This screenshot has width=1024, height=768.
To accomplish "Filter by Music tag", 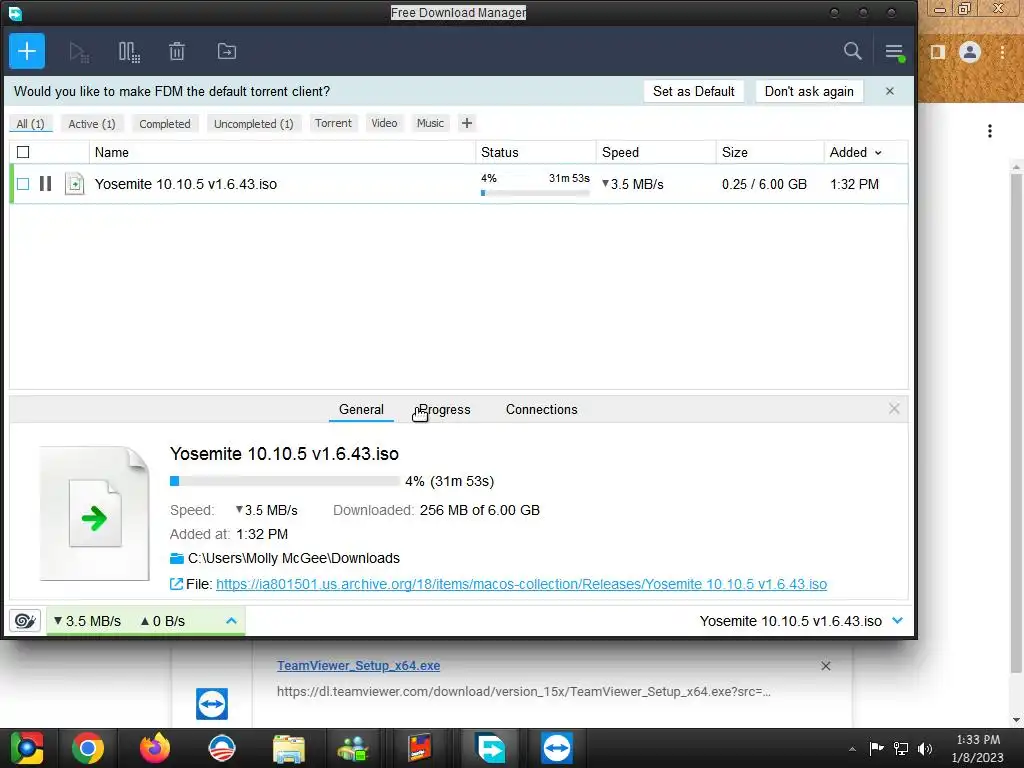I will (430, 123).
